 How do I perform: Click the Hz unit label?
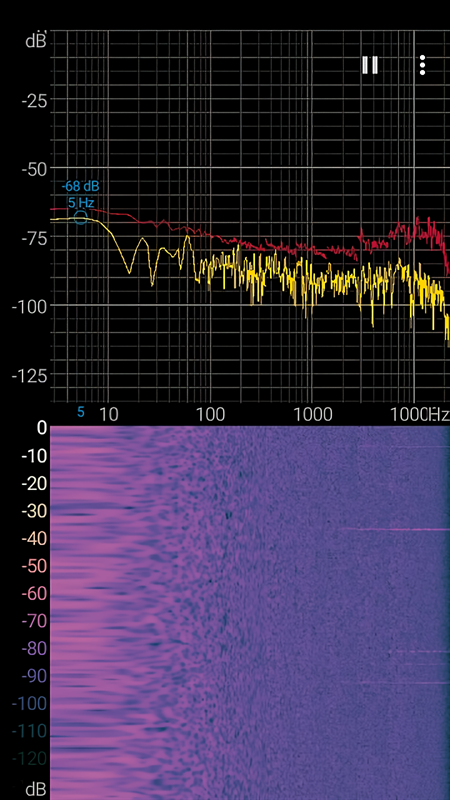point(439,414)
